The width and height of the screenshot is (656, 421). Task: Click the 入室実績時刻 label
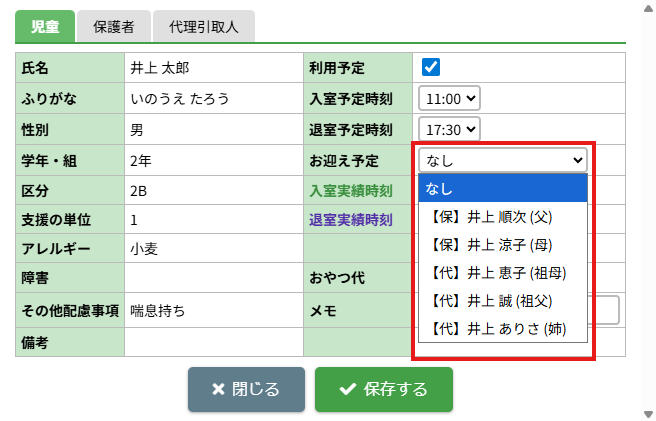click(x=350, y=190)
